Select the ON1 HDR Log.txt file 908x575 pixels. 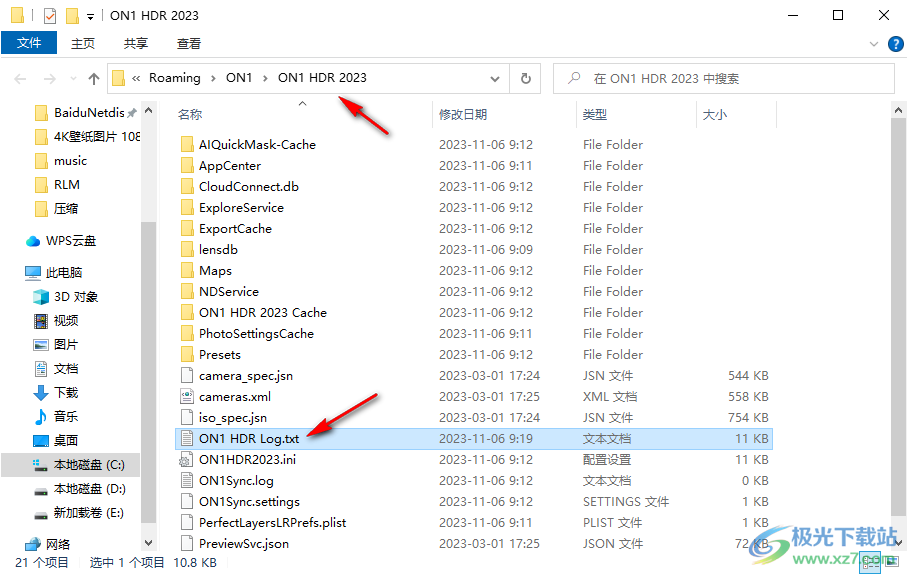[474, 439]
